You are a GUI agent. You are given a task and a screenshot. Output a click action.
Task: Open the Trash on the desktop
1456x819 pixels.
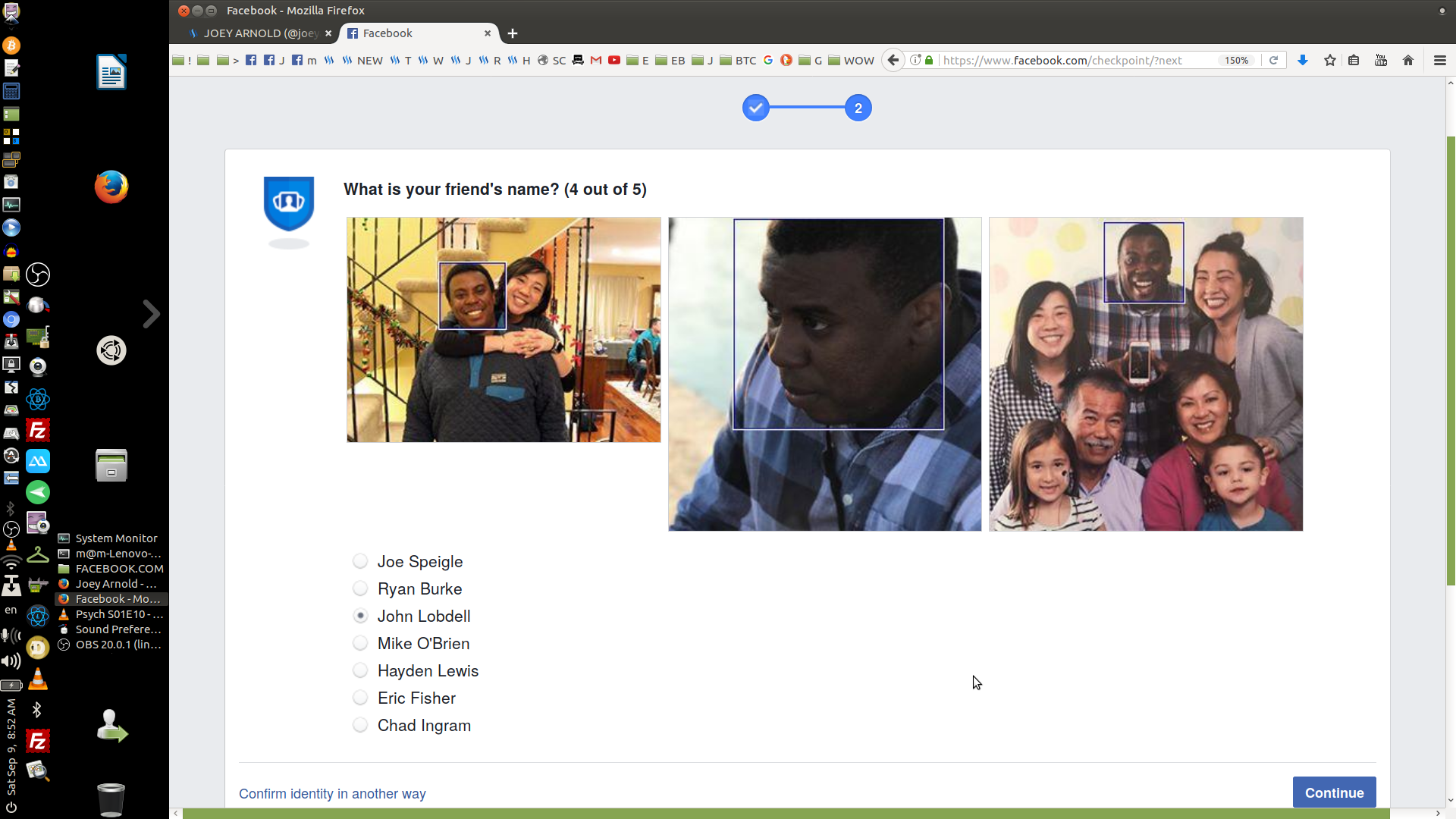pyautogui.click(x=111, y=799)
